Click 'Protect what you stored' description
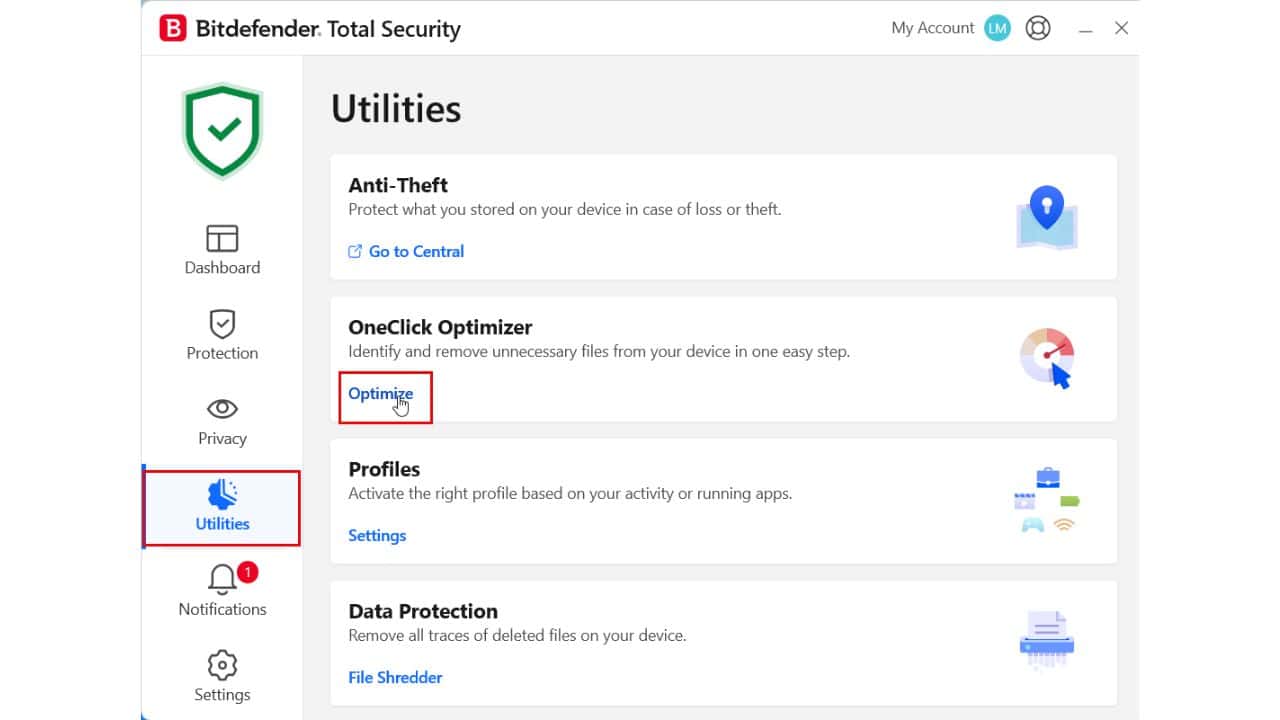Viewport: 1280px width, 720px height. (x=565, y=209)
